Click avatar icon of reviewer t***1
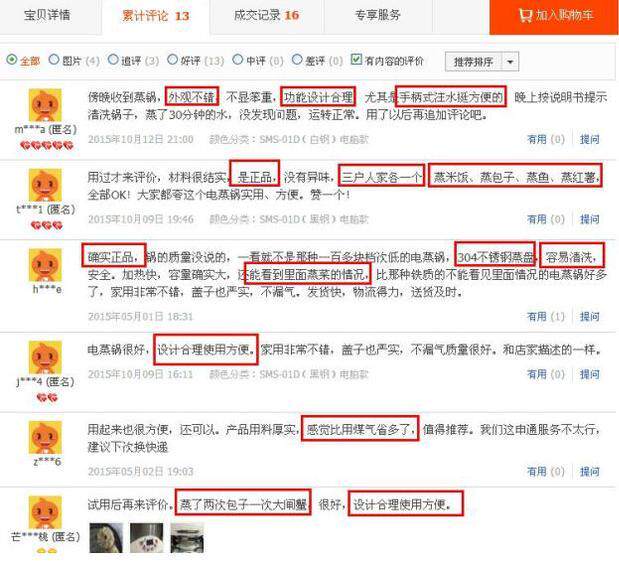Image resolution: width=619 pixels, height=561 pixels. (x=45, y=185)
